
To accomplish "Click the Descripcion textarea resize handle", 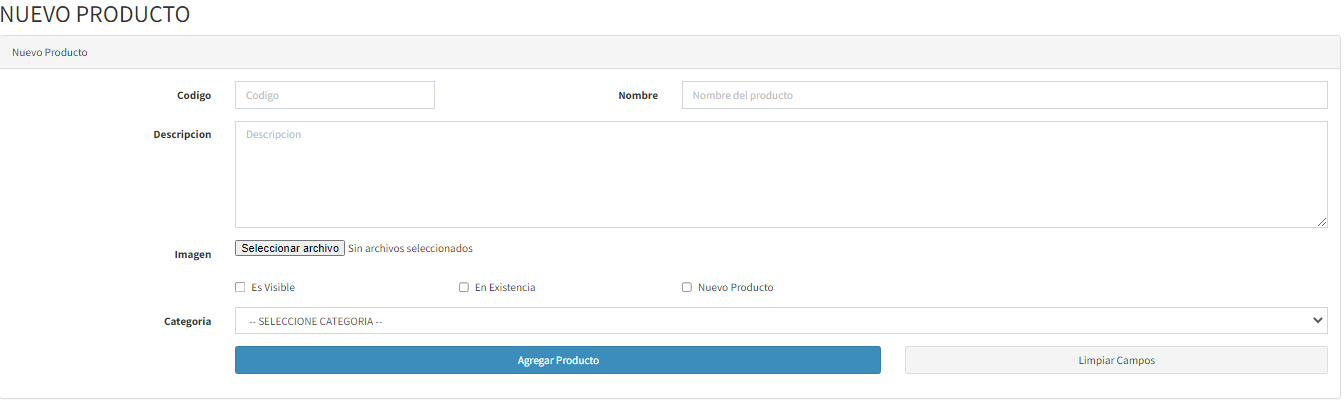I will [x=1322, y=223].
